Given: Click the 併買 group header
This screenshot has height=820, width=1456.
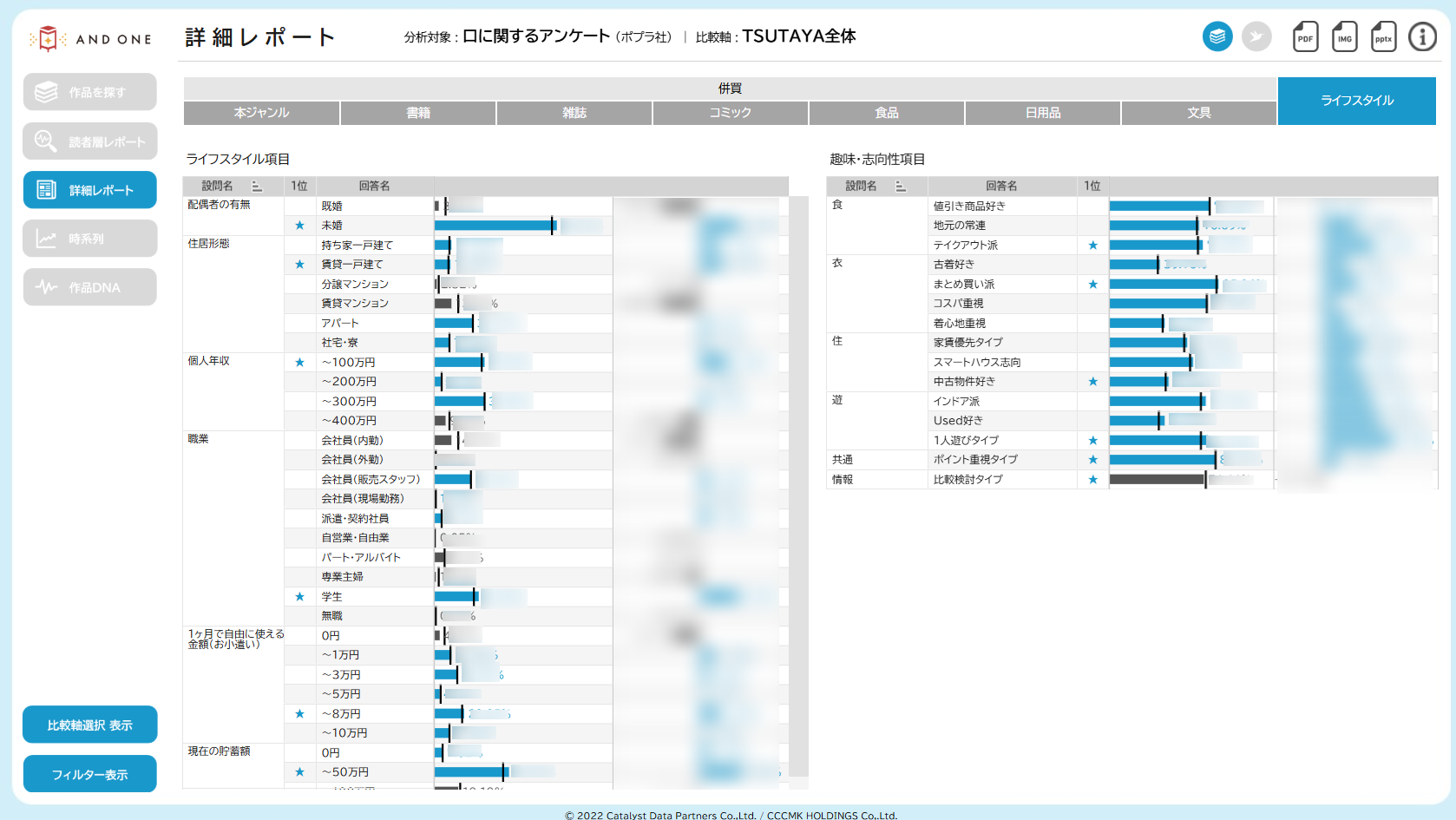Looking at the screenshot, I should click(x=730, y=89).
